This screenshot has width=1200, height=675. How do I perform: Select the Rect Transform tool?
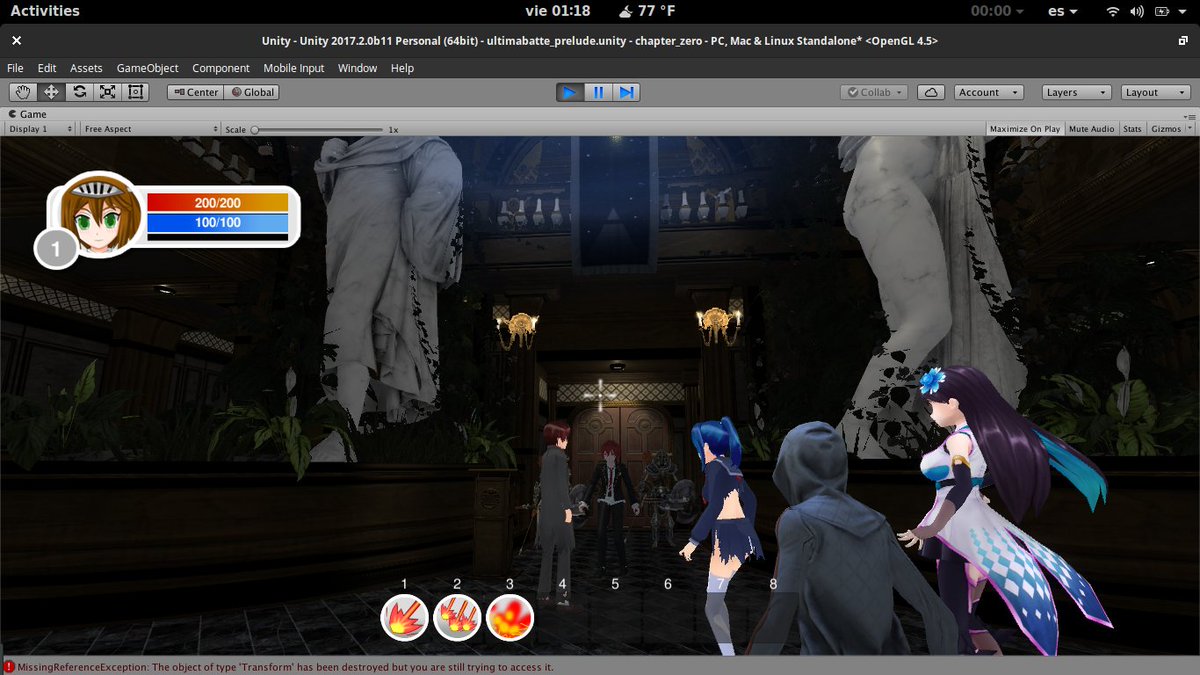click(x=135, y=92)
